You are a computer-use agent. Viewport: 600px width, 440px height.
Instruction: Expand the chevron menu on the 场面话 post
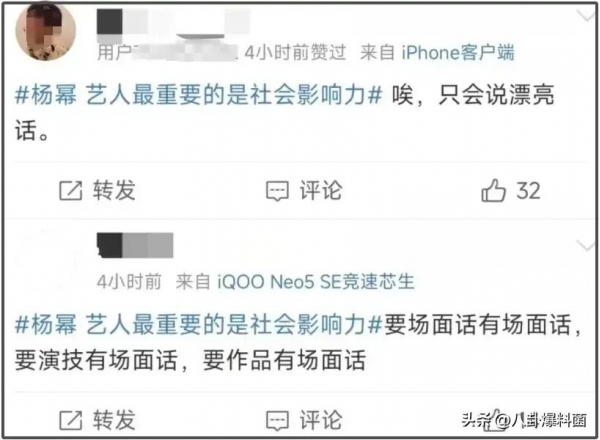pyautogui.click(x=585, y=246)
